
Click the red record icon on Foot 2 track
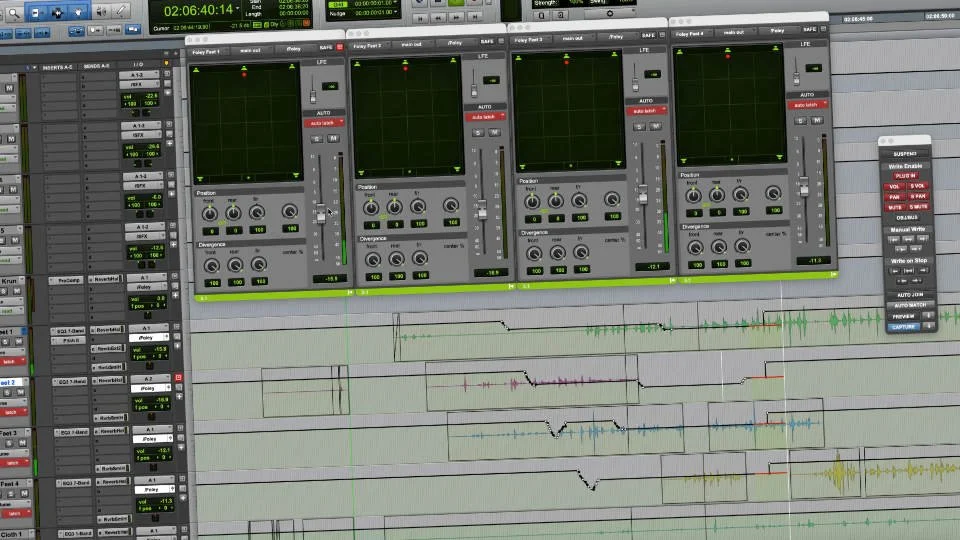178,378
